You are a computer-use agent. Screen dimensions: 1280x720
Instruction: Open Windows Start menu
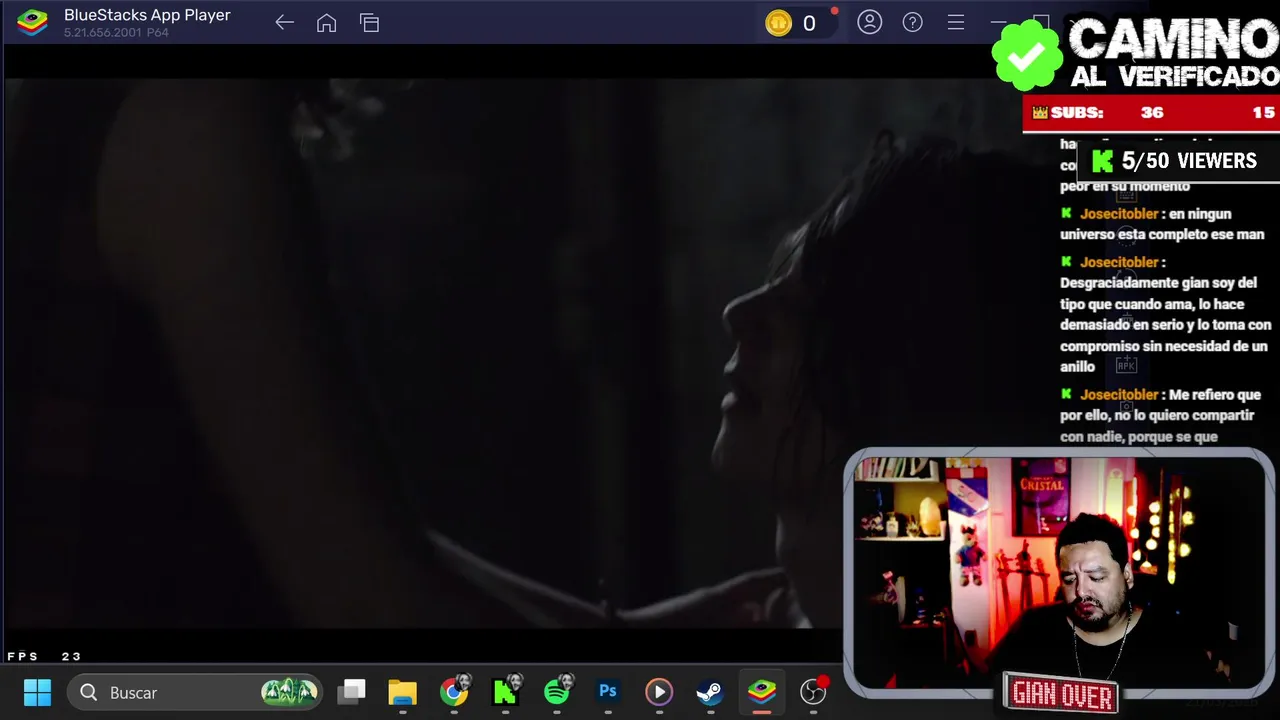click(x=37, y=692)
